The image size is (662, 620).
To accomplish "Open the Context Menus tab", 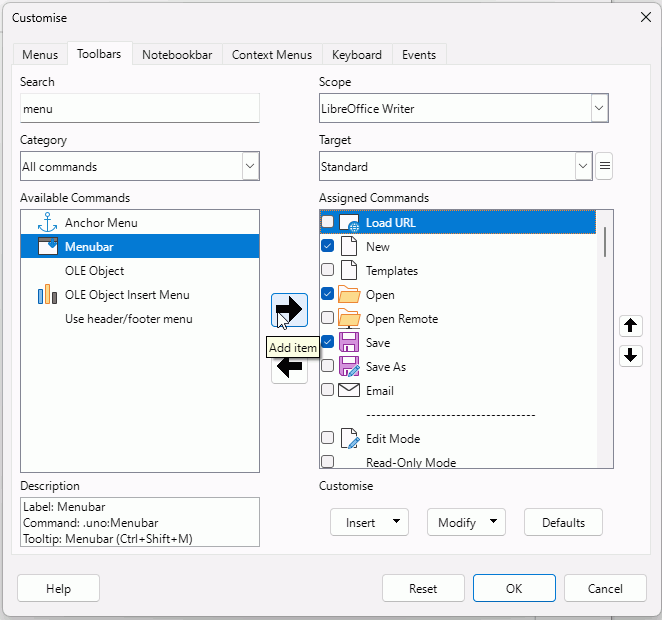I will (271, 55).
